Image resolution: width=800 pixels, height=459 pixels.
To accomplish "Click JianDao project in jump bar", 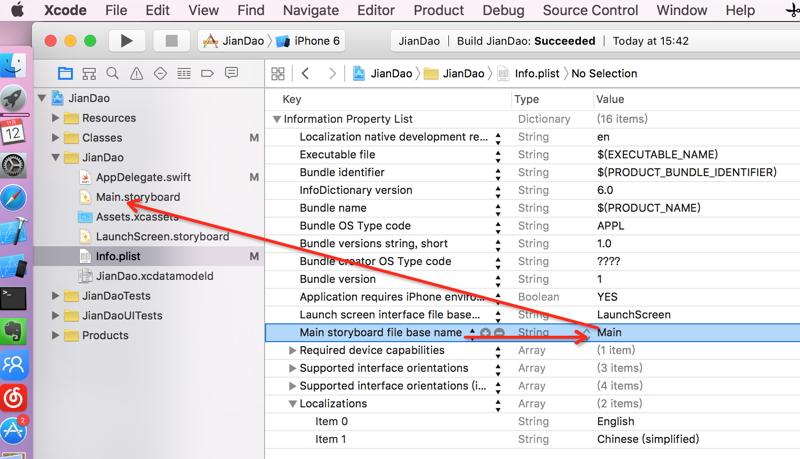I will 382,73.
